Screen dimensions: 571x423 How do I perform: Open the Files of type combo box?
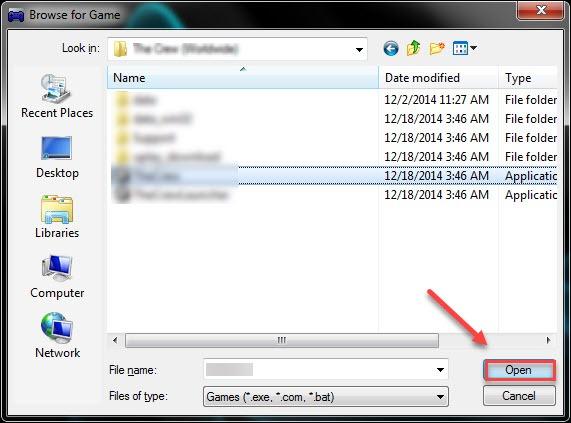click(326, 396)
